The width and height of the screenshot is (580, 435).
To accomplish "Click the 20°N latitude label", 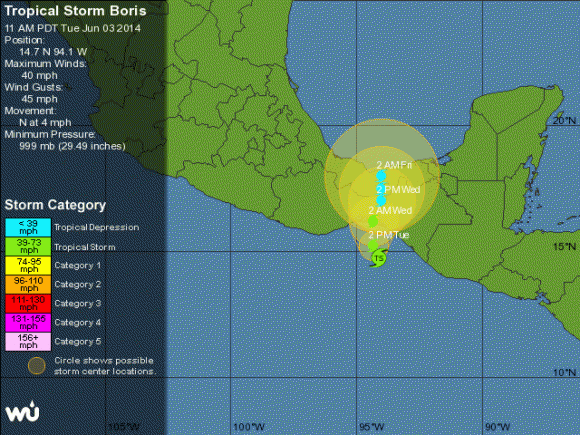I will click(x=564, y=121).
